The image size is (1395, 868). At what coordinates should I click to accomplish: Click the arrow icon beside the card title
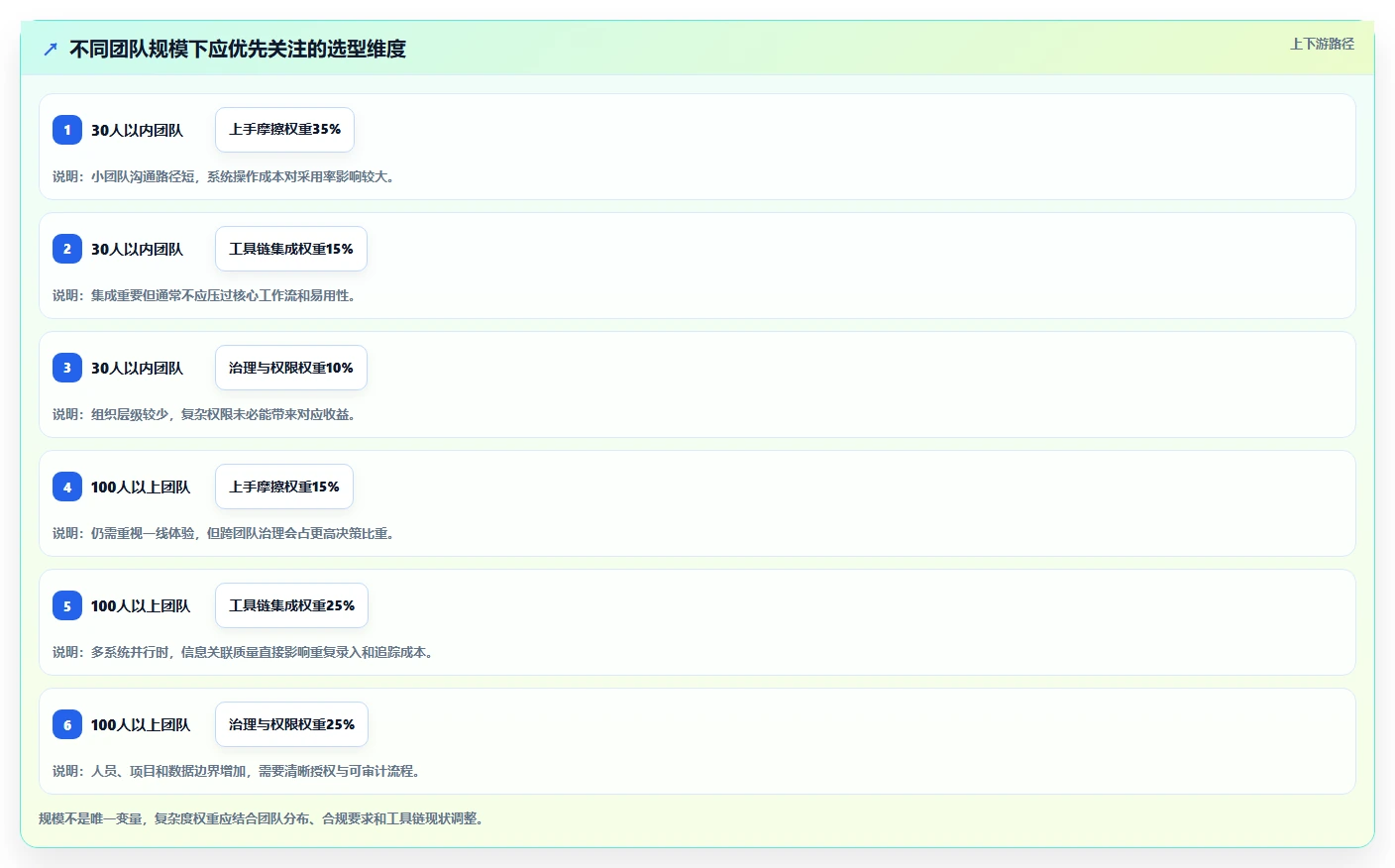point(51,49)
